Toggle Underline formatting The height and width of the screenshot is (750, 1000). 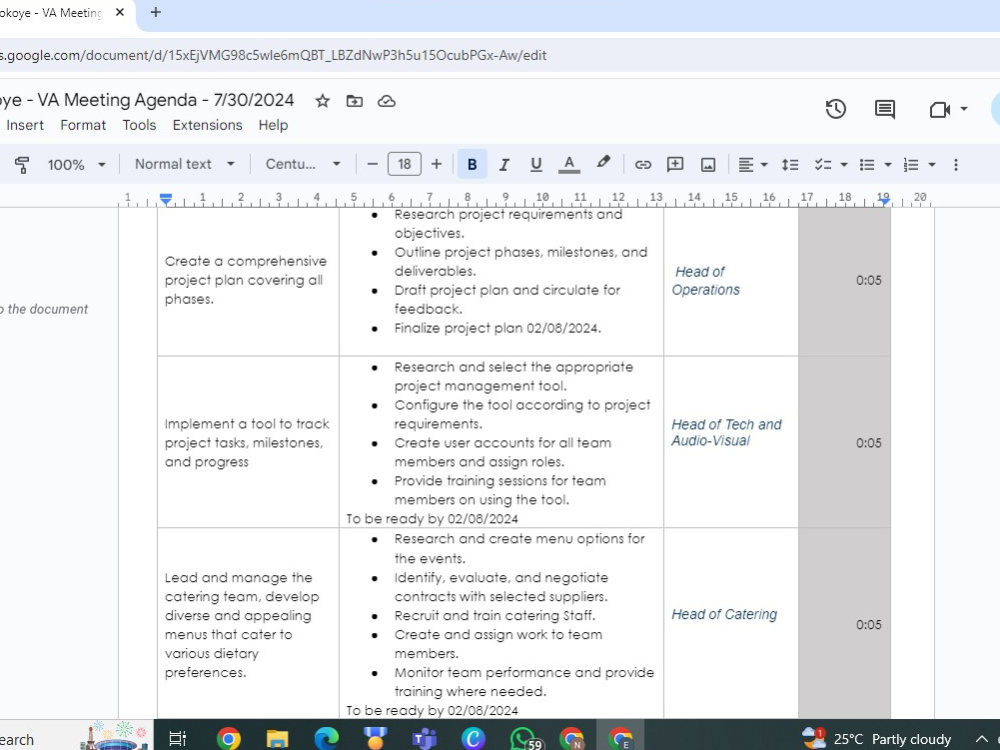536,165
